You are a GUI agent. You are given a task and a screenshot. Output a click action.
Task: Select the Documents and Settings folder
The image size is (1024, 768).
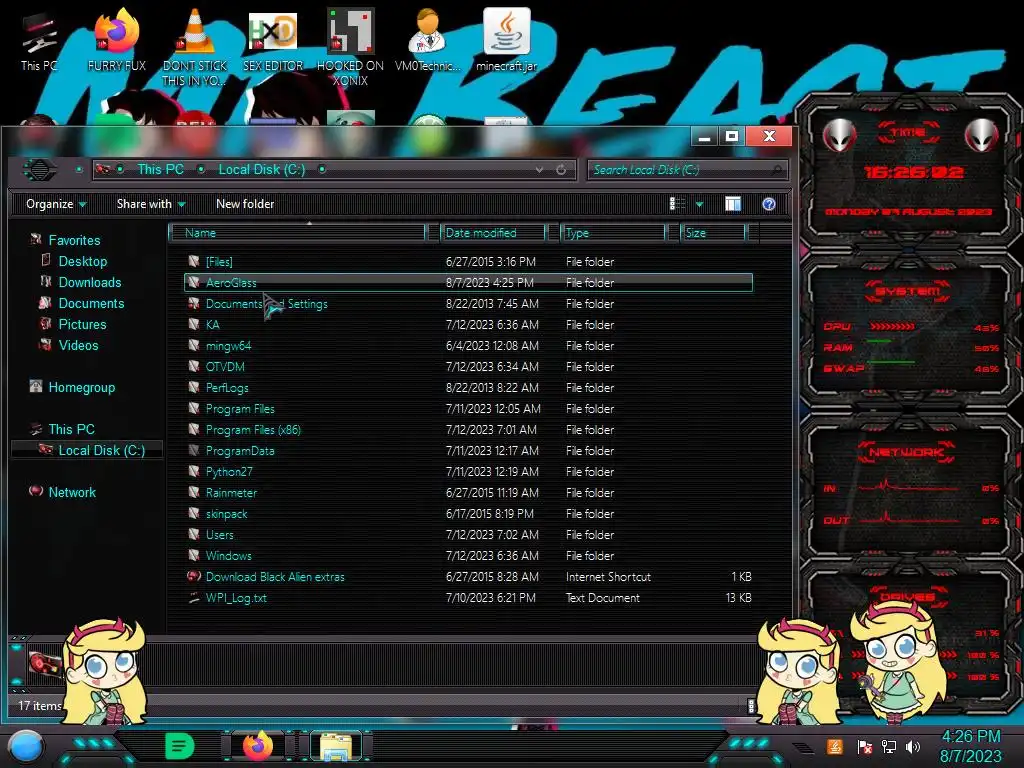(468, 304)
